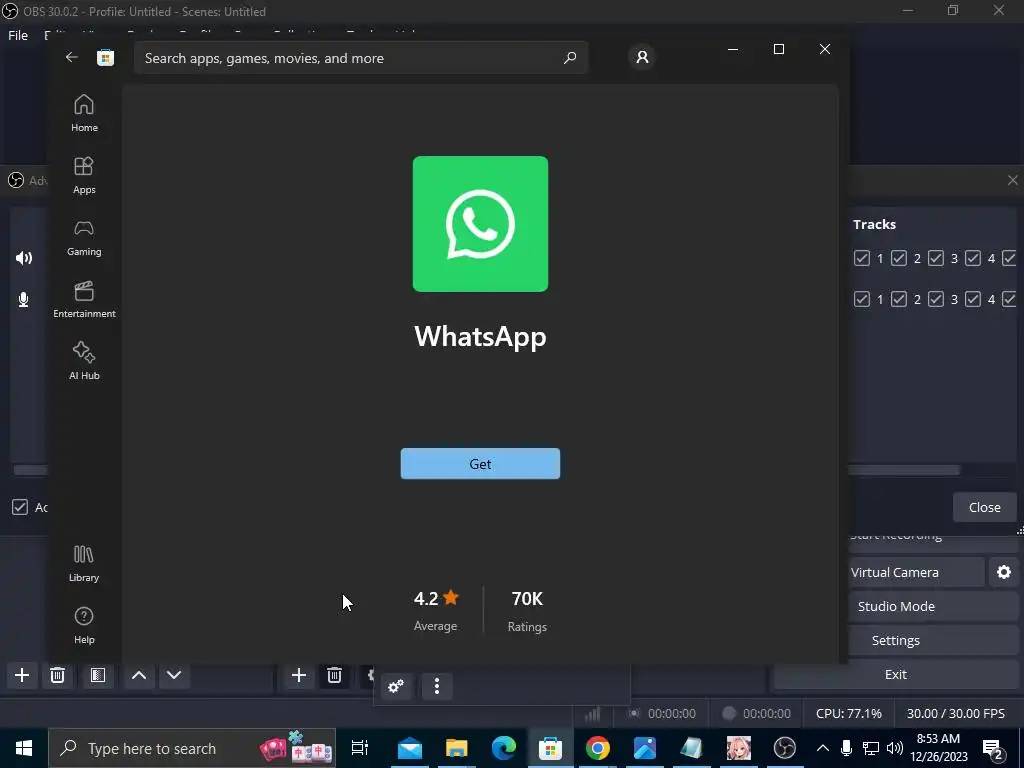
Task: Toggle track 1 in speaker row
Action: coord(861,258)
